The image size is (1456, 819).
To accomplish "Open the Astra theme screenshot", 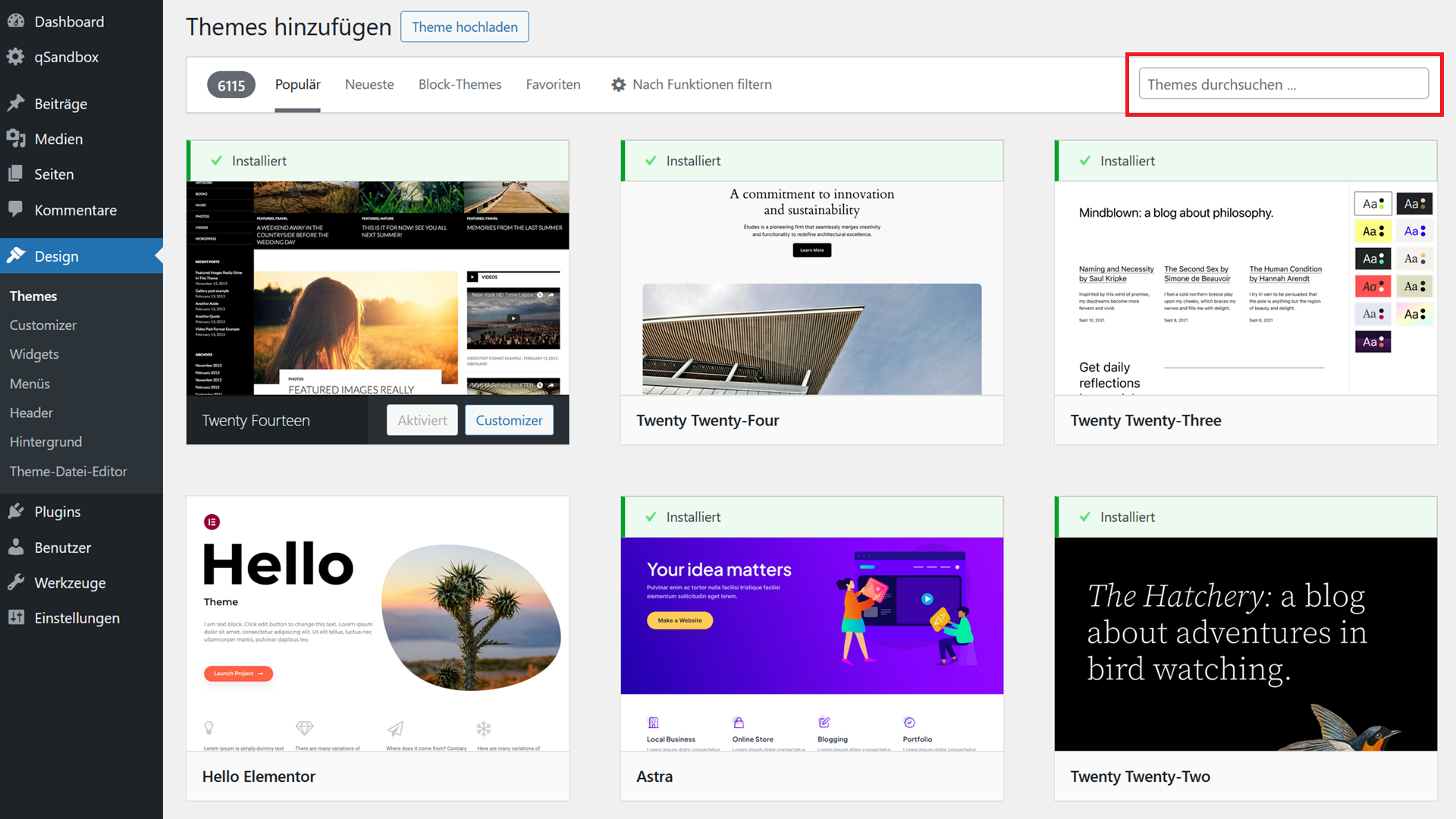I will [811, 645].
